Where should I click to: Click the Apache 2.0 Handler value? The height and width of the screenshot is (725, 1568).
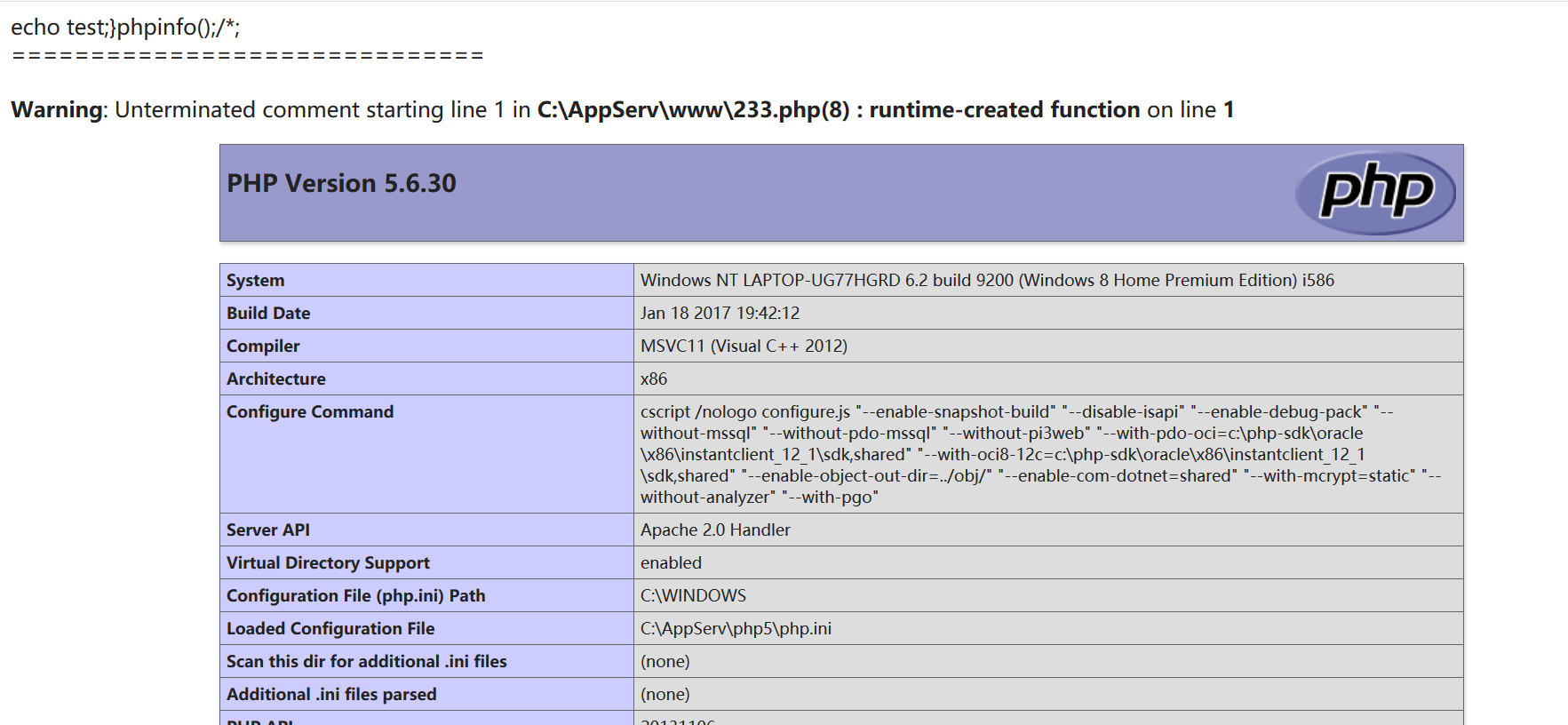715,530
